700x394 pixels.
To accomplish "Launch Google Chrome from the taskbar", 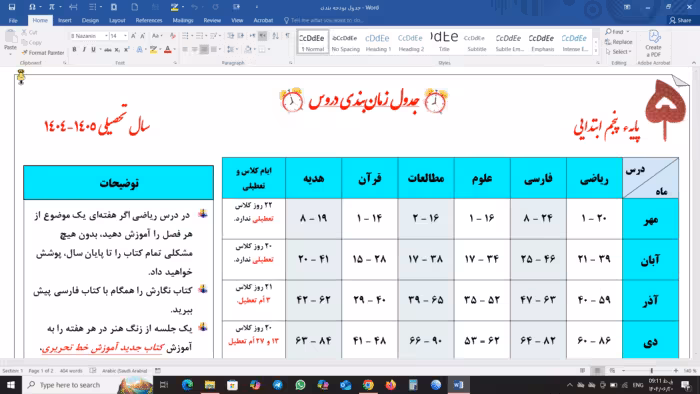I will point(368,385).
